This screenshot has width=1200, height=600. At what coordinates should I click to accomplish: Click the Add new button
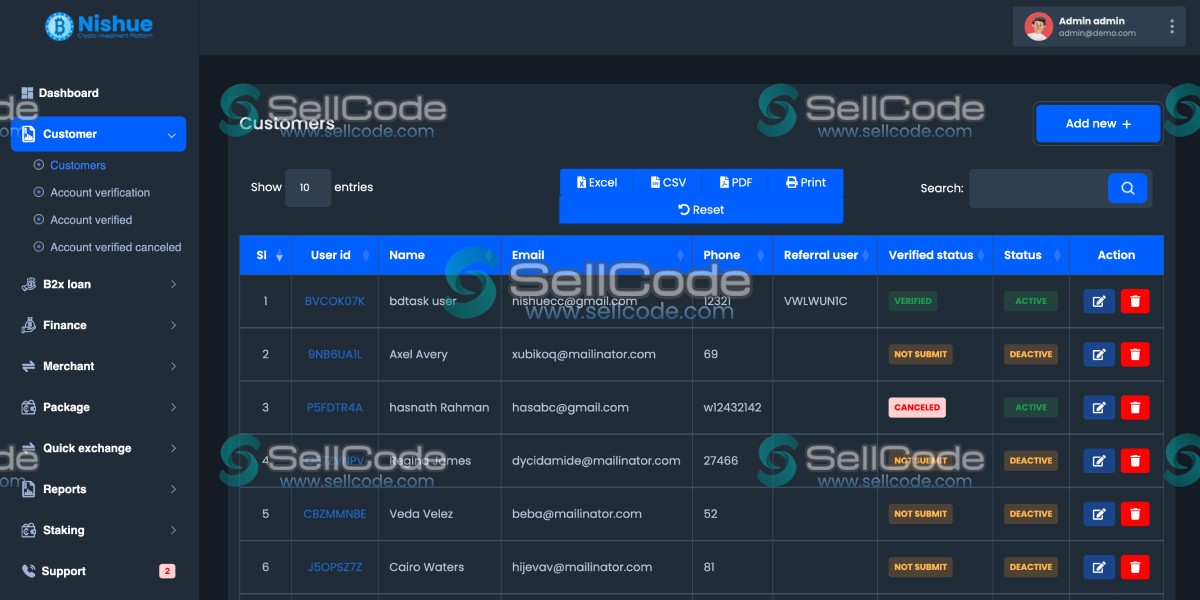[x=1098, y=123]
